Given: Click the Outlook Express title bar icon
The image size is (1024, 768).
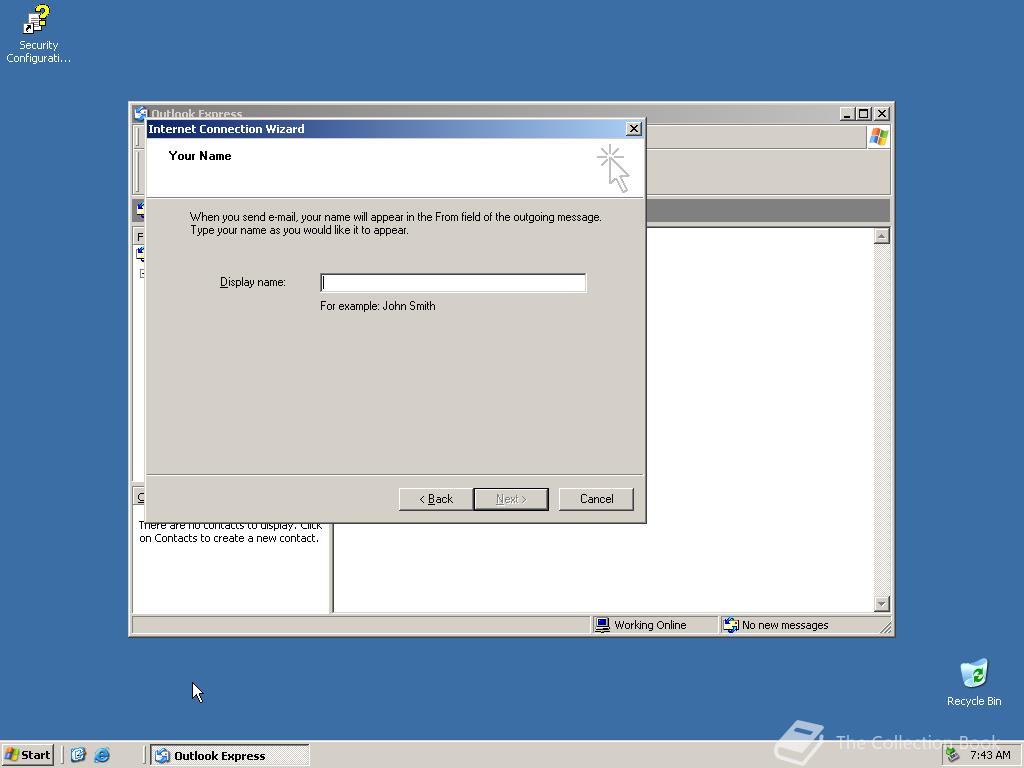Looking at the screenshot, I should point(140,113).
